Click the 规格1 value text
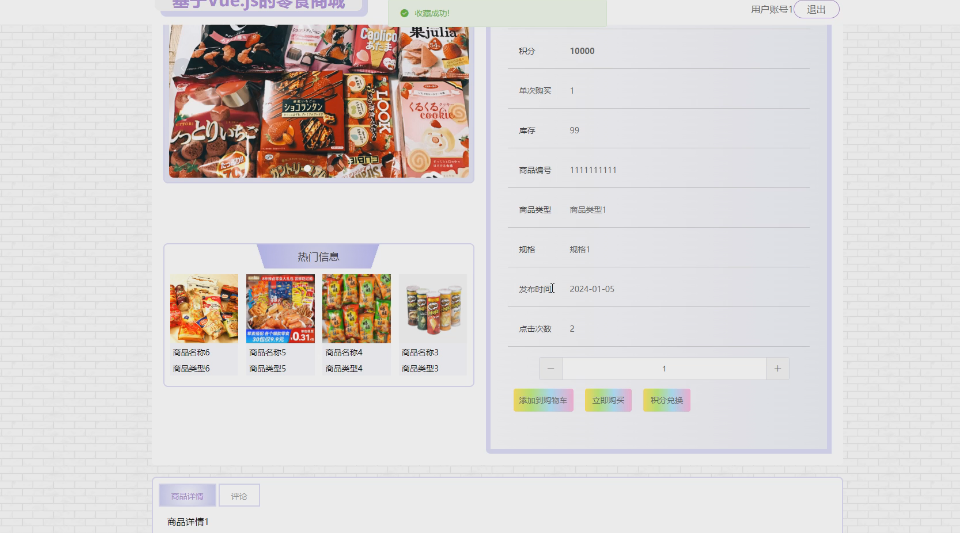Image resolution: width=960 pixels, height=533 pixels. (x=580, y=249)
